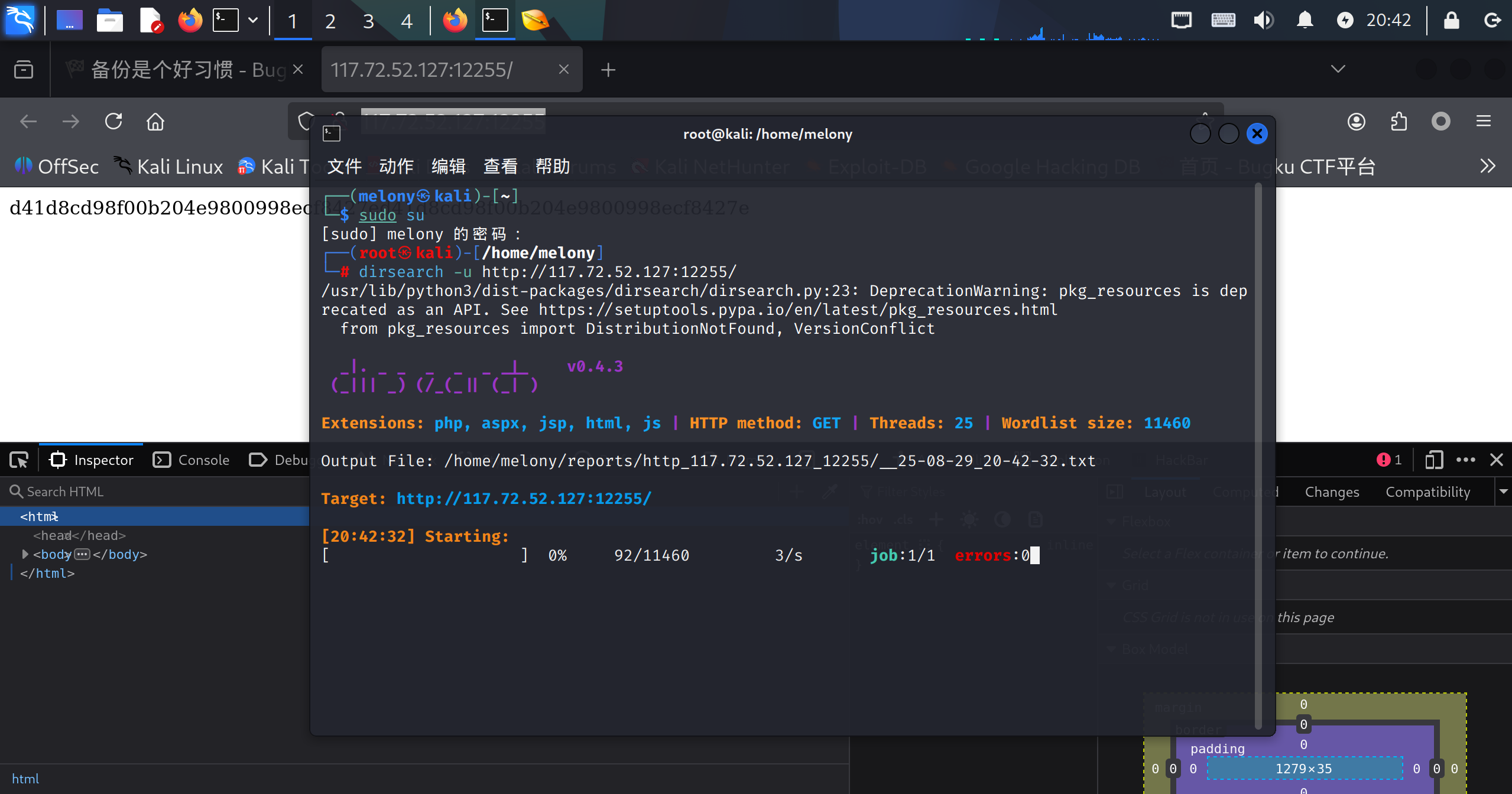Screen dimensions: 1512x794
Task: Open the Firefox hamburger application menu
Action: point(1483,122)
